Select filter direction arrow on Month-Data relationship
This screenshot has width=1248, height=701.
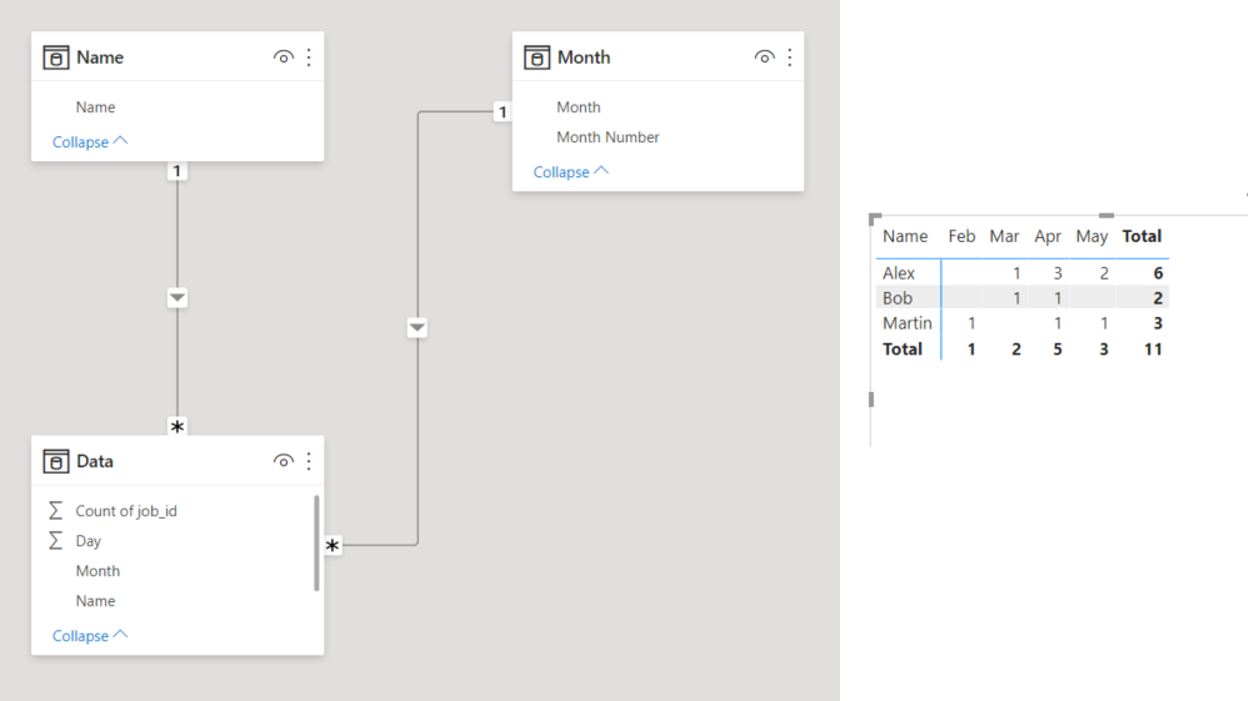point(417,327)
